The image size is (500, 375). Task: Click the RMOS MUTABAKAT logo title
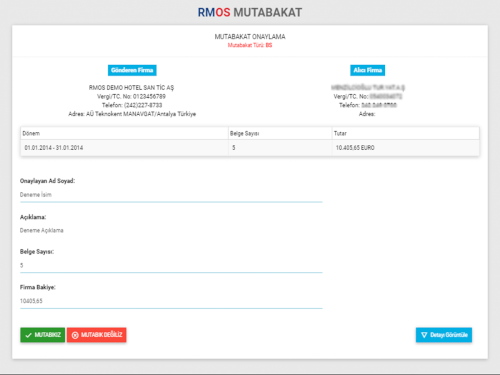pos(250,12)
